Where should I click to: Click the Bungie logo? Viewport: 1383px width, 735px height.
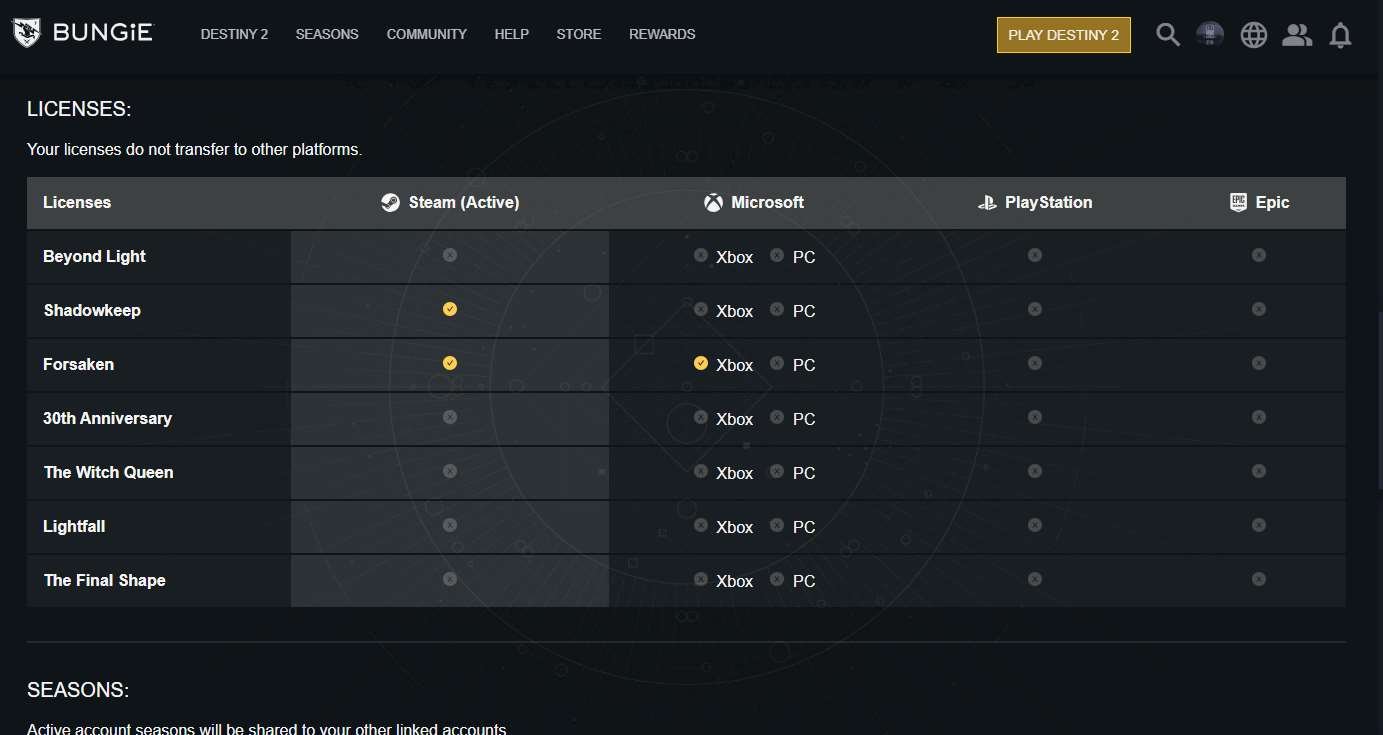82,34
